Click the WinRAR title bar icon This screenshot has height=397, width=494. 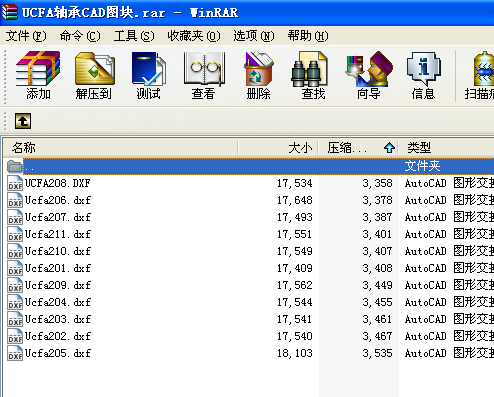[x=9, y=12]
